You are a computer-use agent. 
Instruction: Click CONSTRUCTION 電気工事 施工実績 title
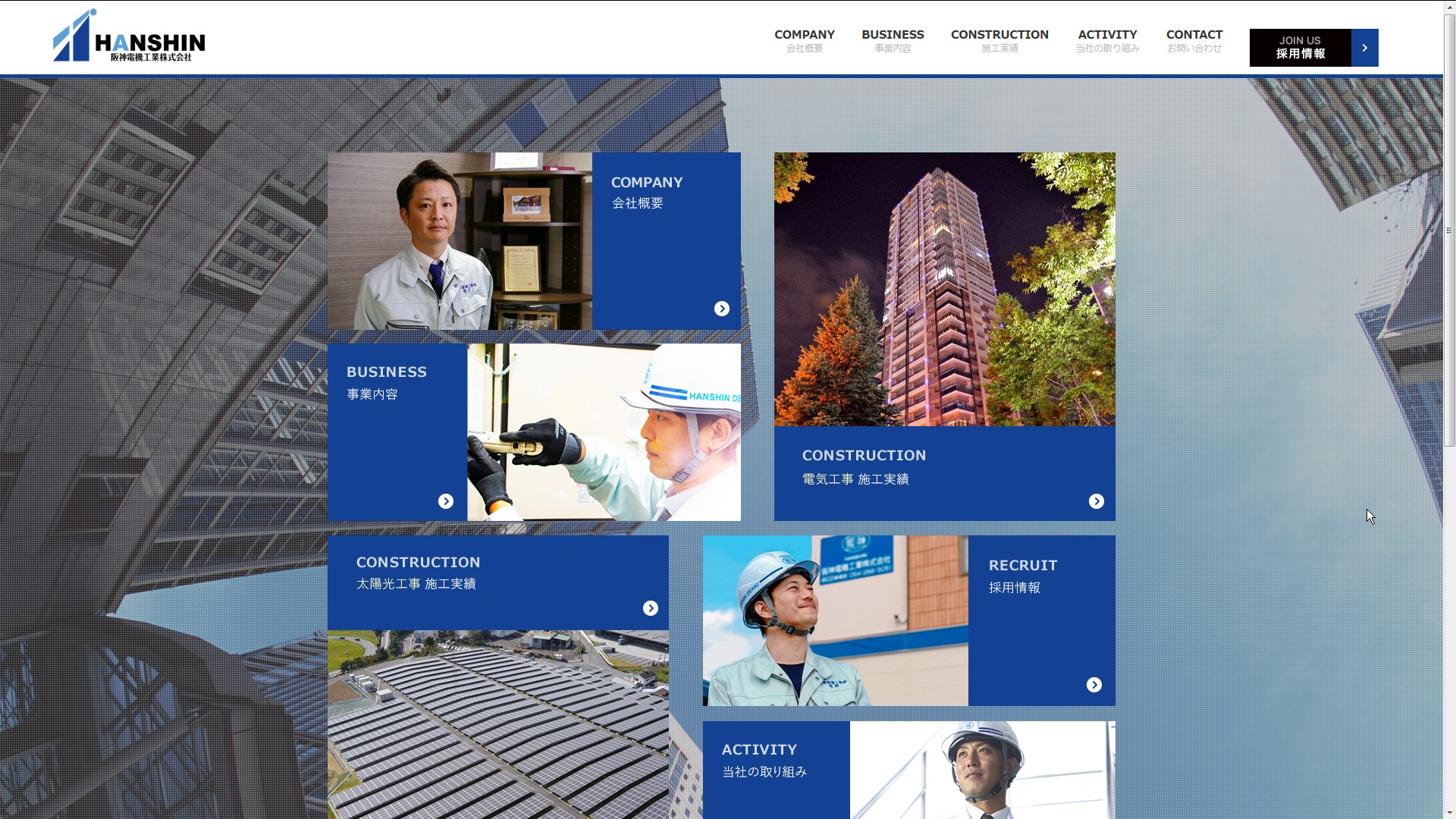click(x=864, y=466)
